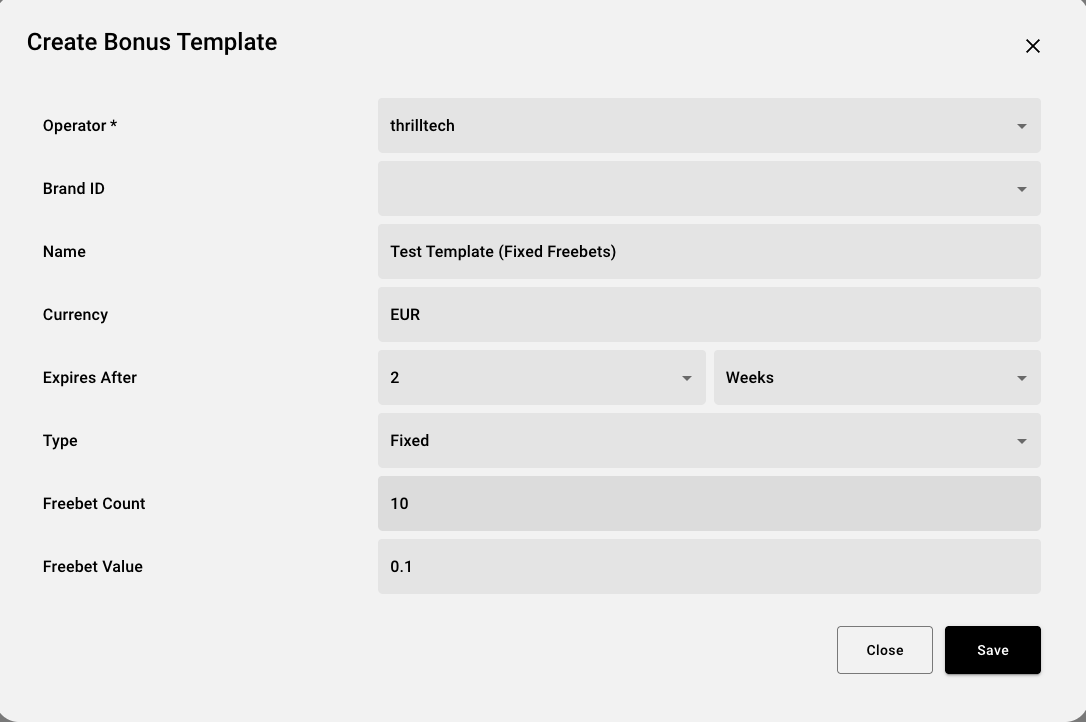Viewport: 1086px width, 722px height.
Task: Click the arrow on the Weeks unit dropdown
Action: pyautogui.click(x=1021, y=378)
